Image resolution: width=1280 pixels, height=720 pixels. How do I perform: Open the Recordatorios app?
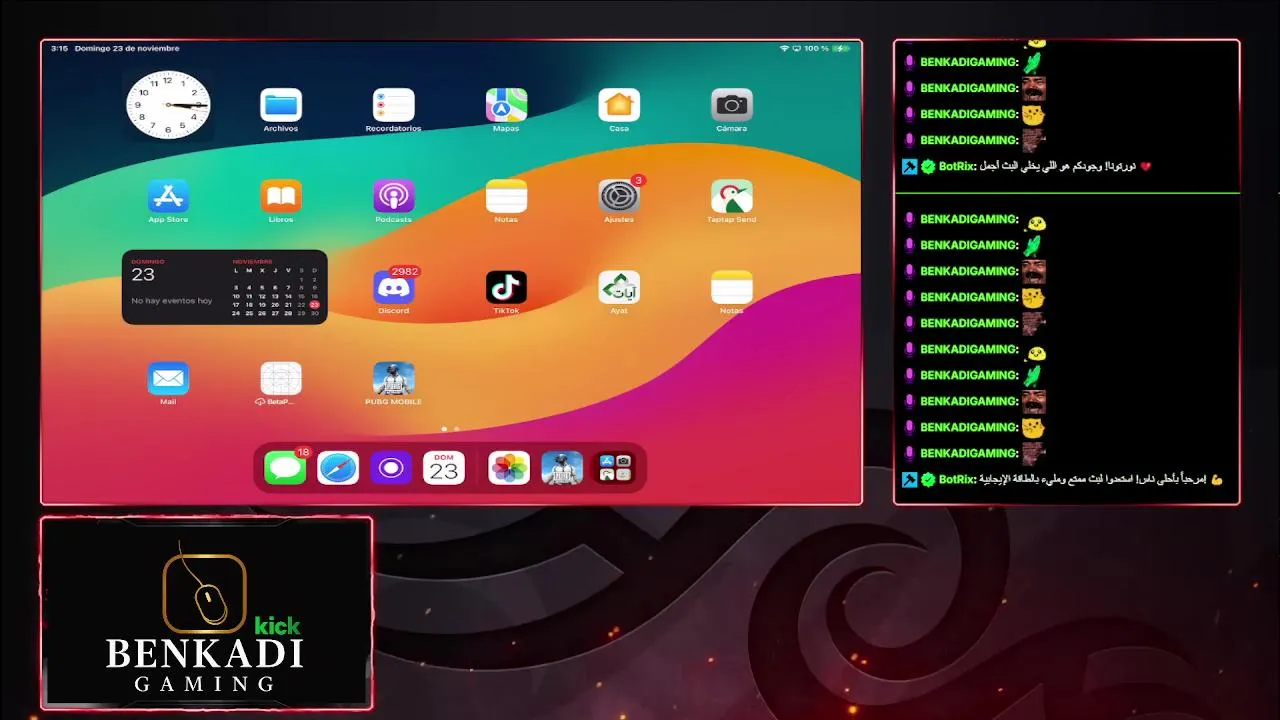tap(393, 105)
